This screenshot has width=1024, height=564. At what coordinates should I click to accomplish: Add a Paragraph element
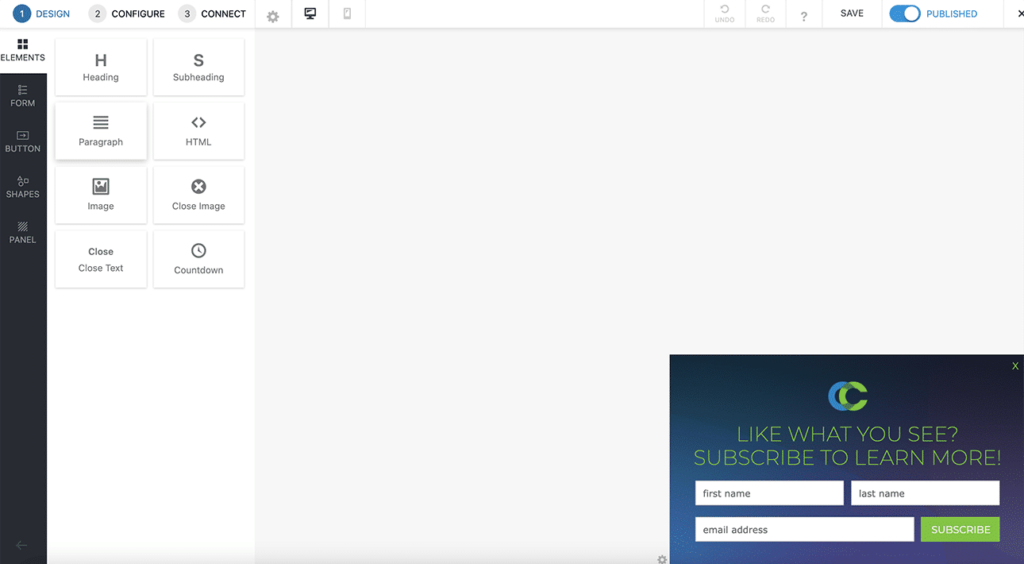[x=101, y=131]
